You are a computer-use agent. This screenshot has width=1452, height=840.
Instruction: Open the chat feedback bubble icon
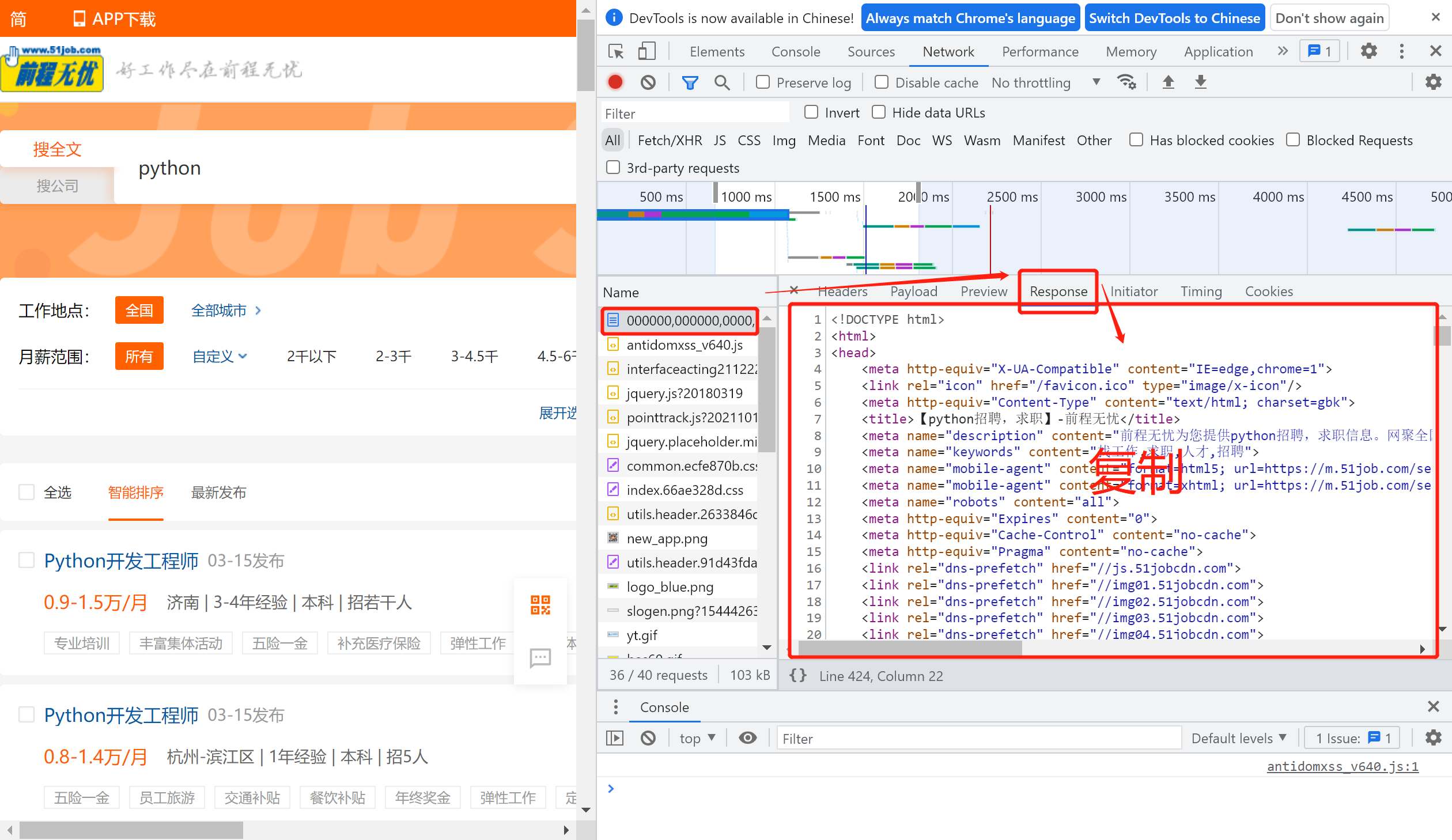coord(540,658)
